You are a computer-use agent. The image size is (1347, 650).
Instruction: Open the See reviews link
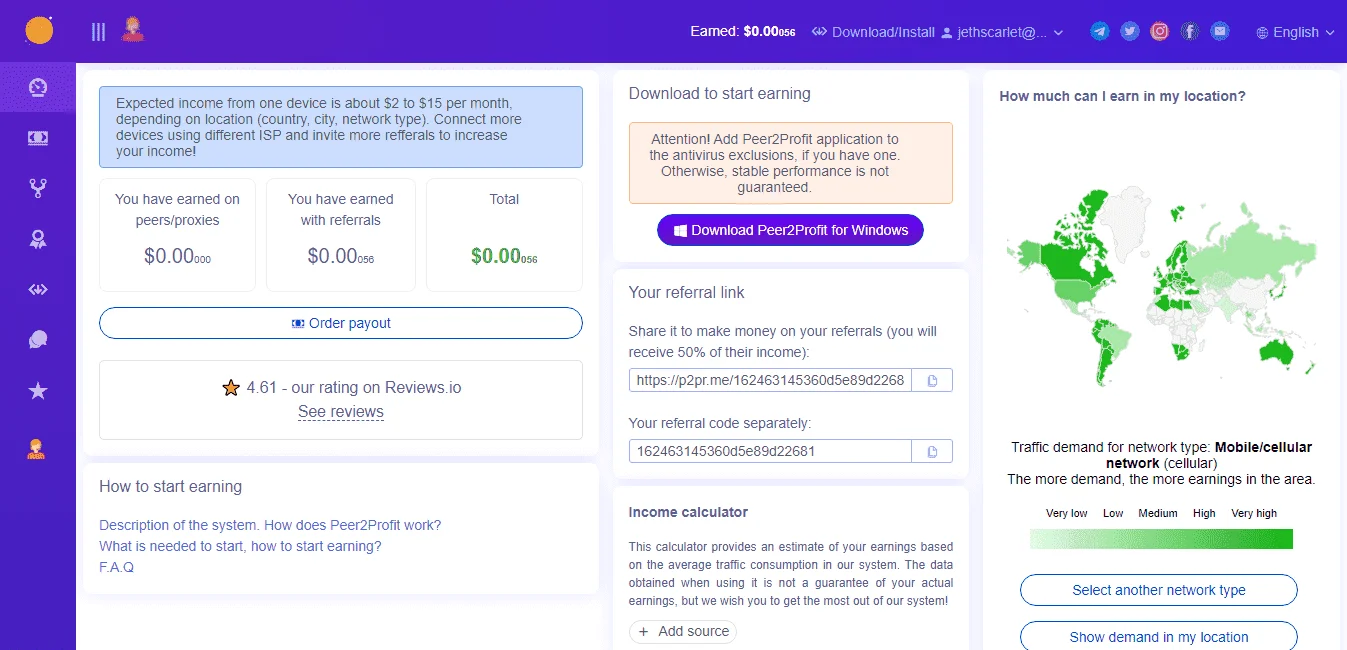pos(341,412)
